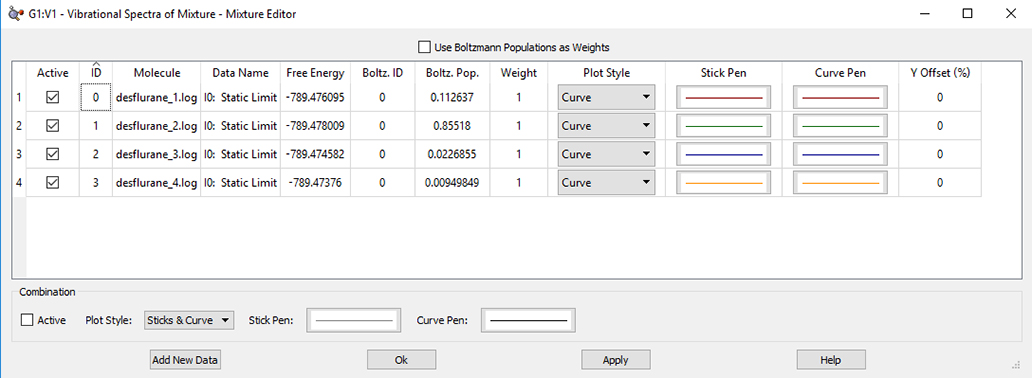Click Add New Data button
The height and width of the screenshot is (378, 1032).
pyautogui.click(x=185, y=360)
